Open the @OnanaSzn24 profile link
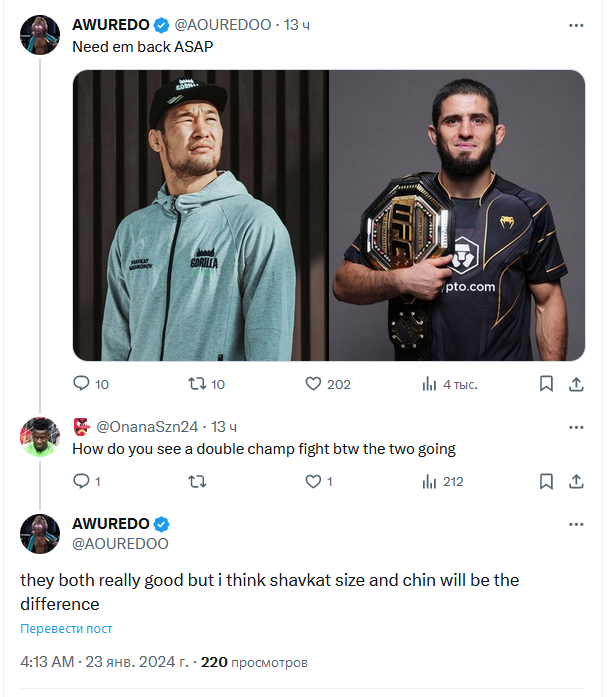Screen dimensions: 612x697 [146, 428]
